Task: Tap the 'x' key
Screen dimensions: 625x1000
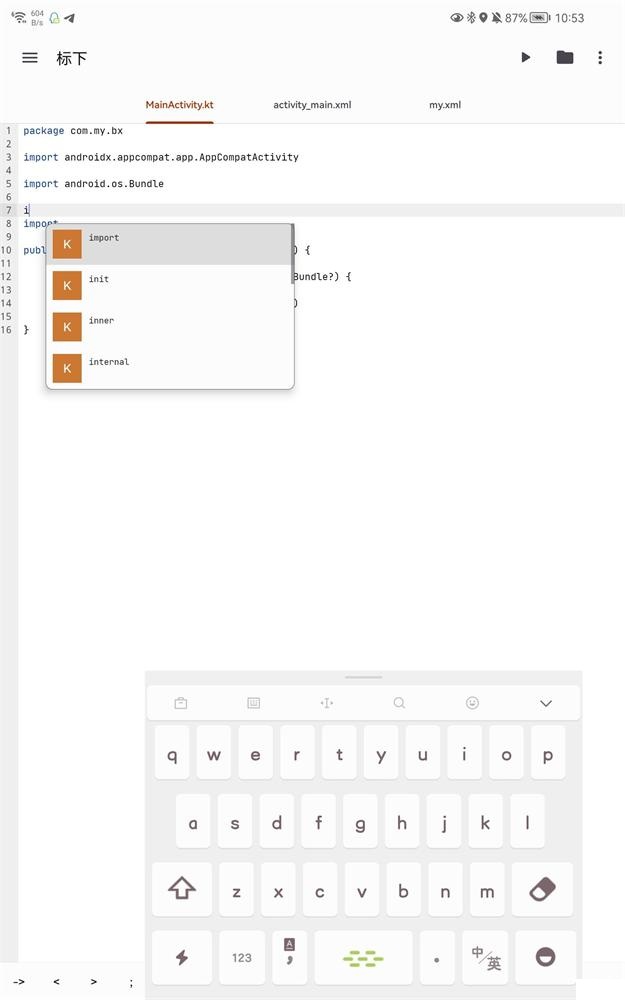Action: (278, 889)
